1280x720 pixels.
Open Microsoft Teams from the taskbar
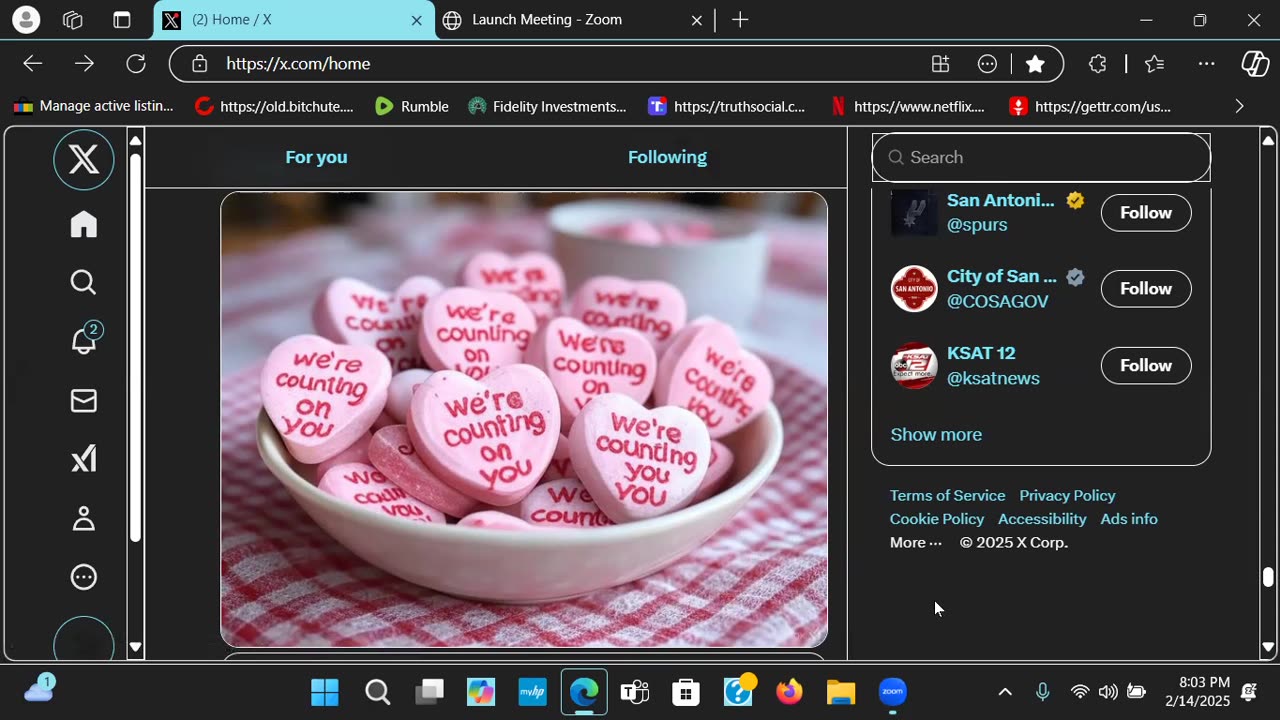click(634, 692)
